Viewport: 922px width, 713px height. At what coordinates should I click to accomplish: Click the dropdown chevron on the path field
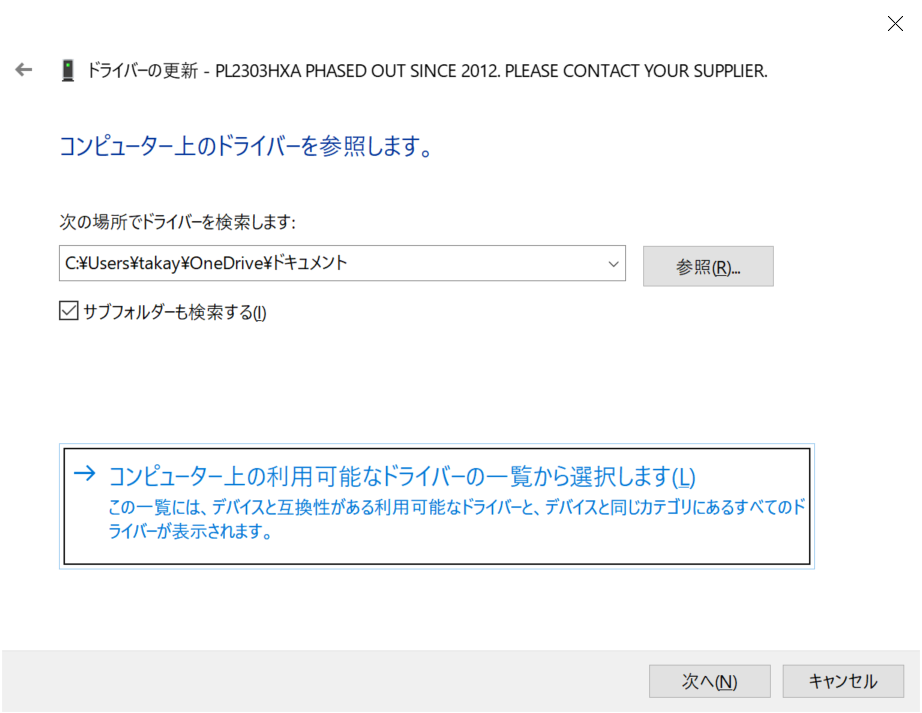613,263
